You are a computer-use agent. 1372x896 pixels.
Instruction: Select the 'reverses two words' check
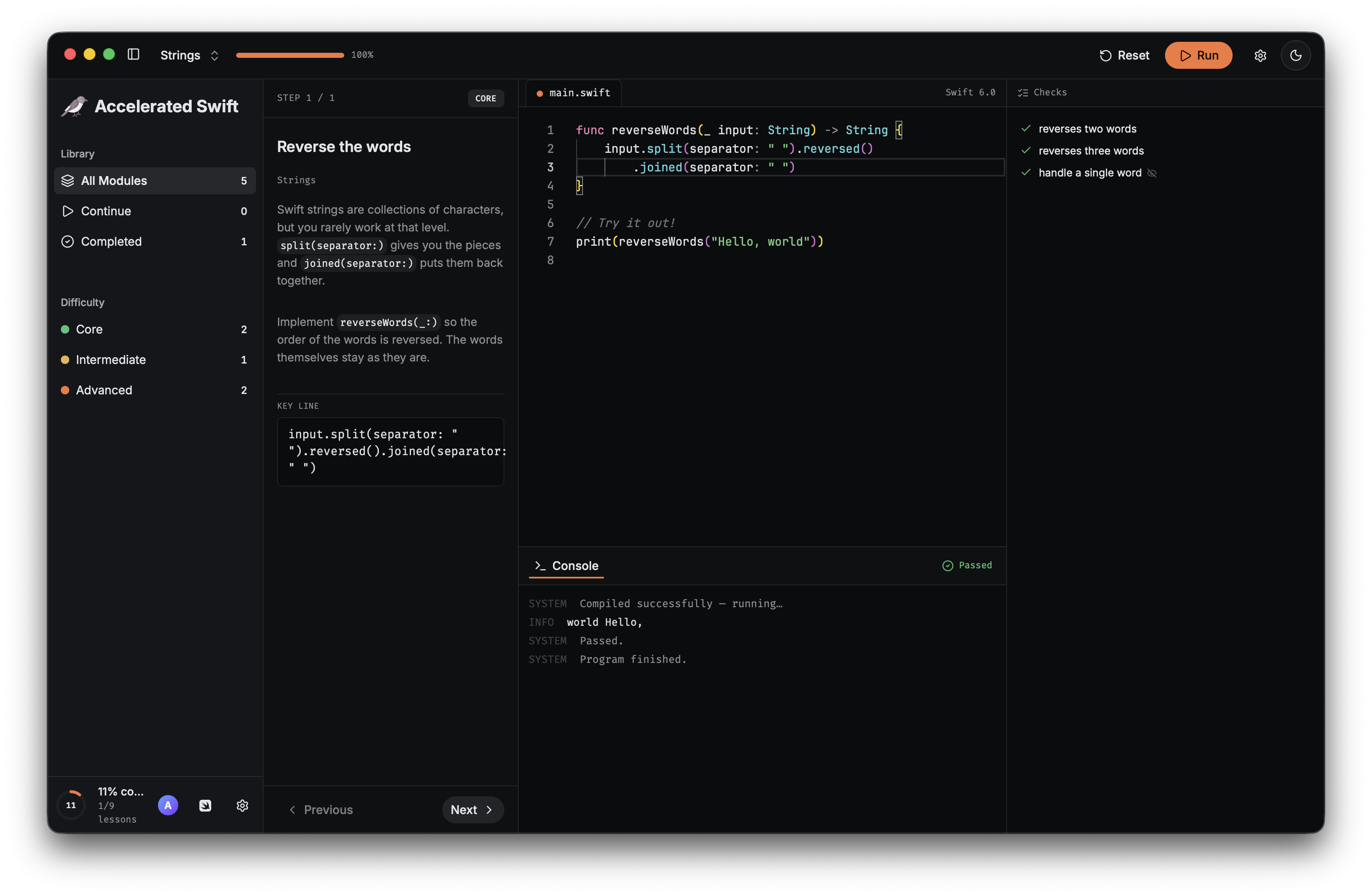tap(1087, 129)
